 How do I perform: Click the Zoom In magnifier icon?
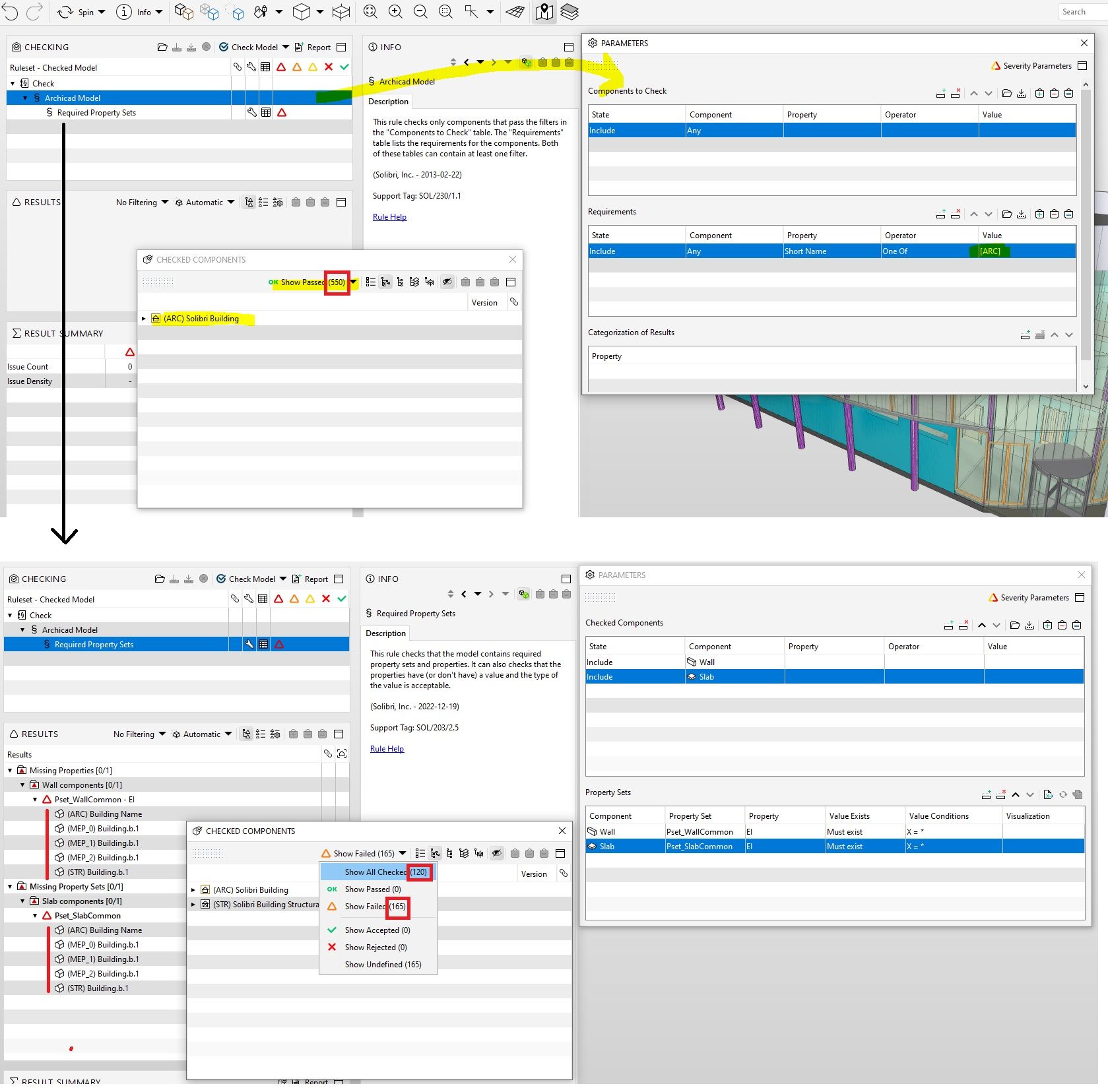point(395,12)
